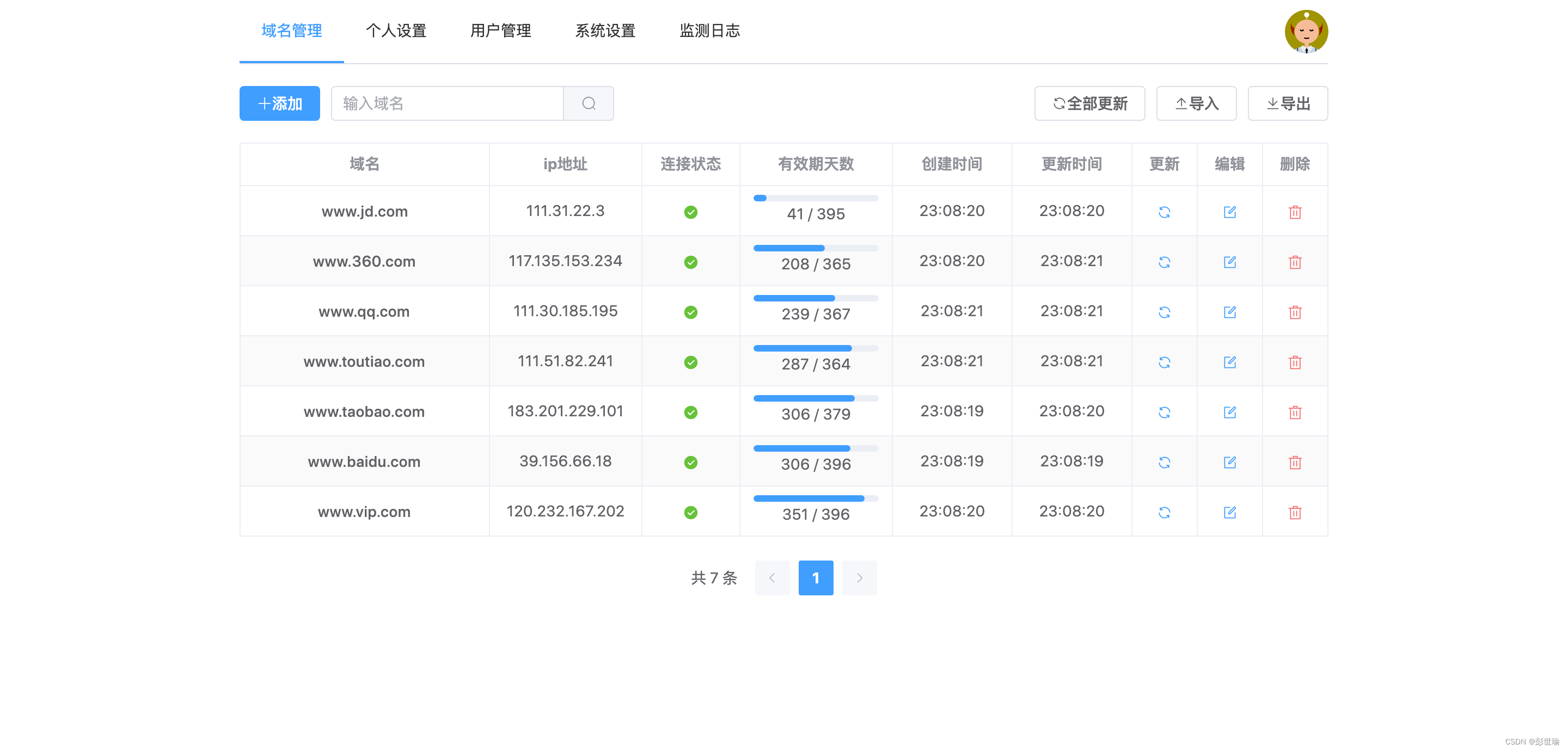Screen dimensions: 1568x751
Task: Click the 287 / 364 days value
Action: [816, 365]
